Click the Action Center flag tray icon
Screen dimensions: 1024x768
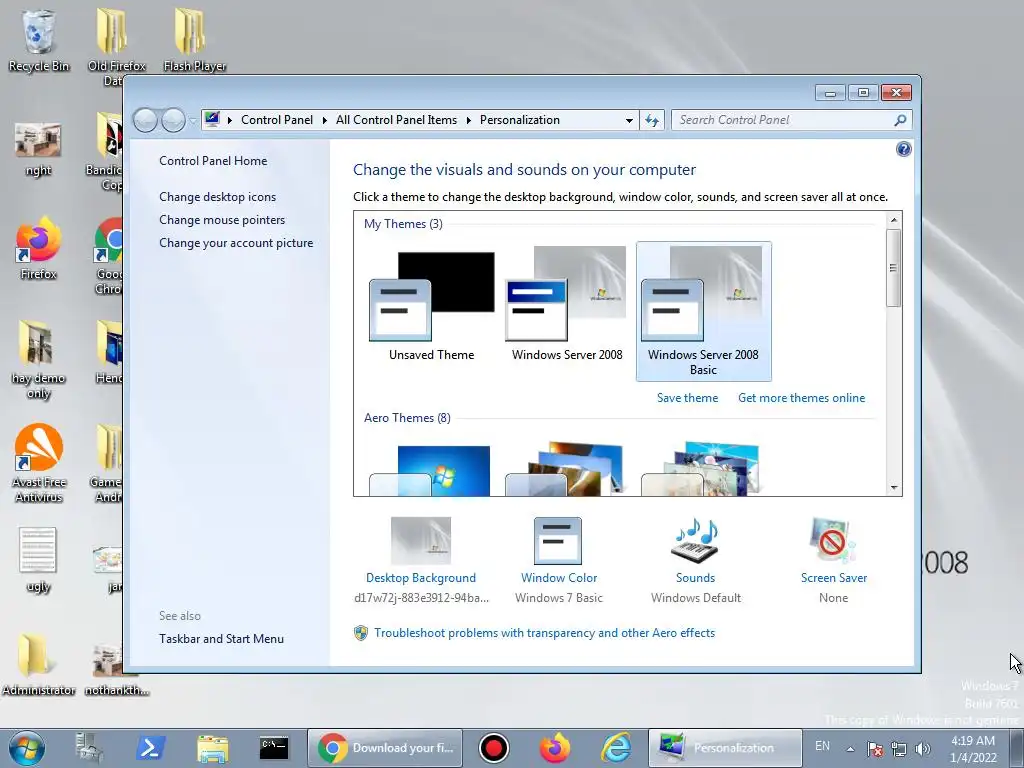click(x=875, y=749)
